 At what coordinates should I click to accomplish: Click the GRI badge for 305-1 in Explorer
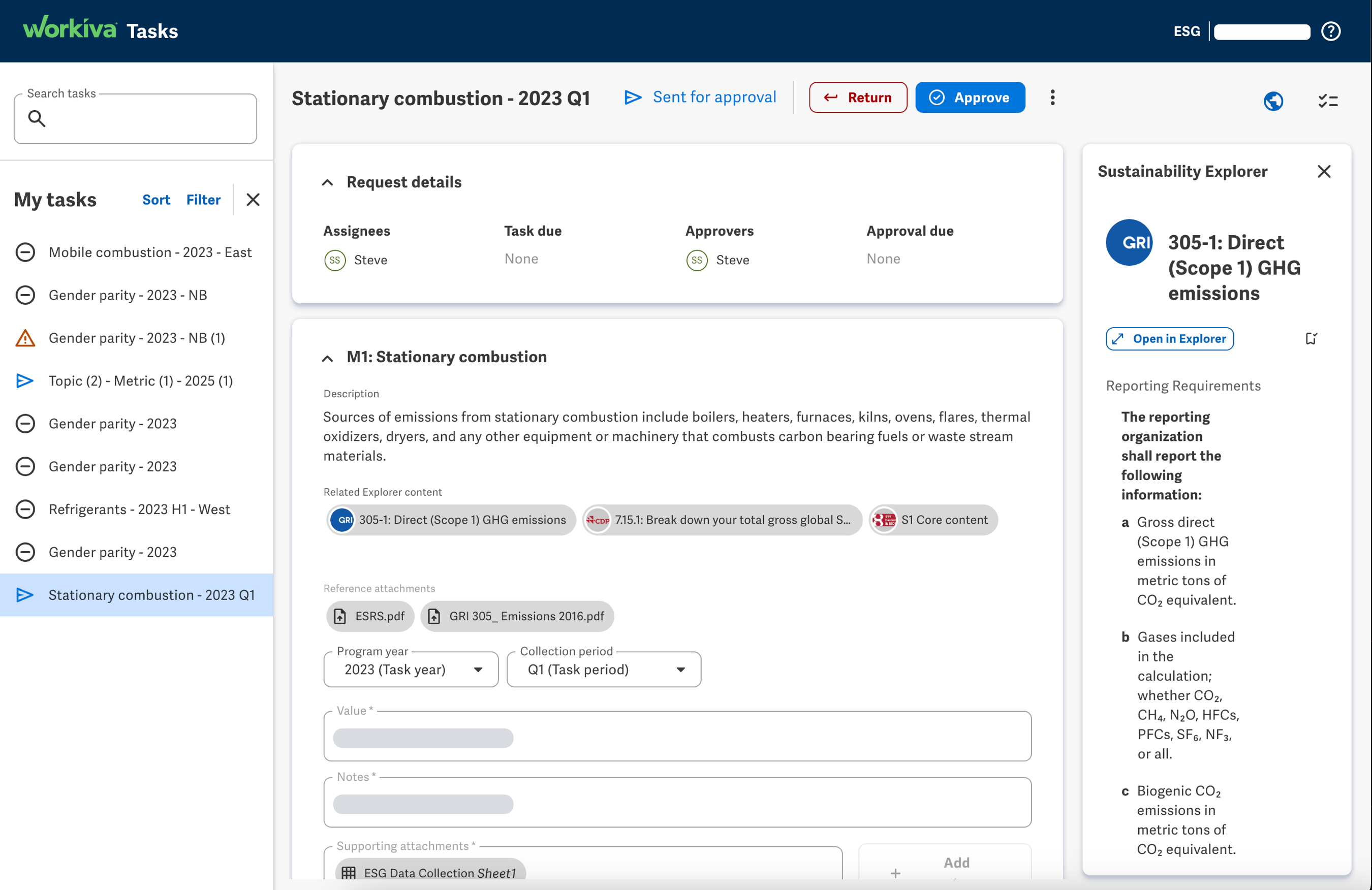click(1129, 242)
